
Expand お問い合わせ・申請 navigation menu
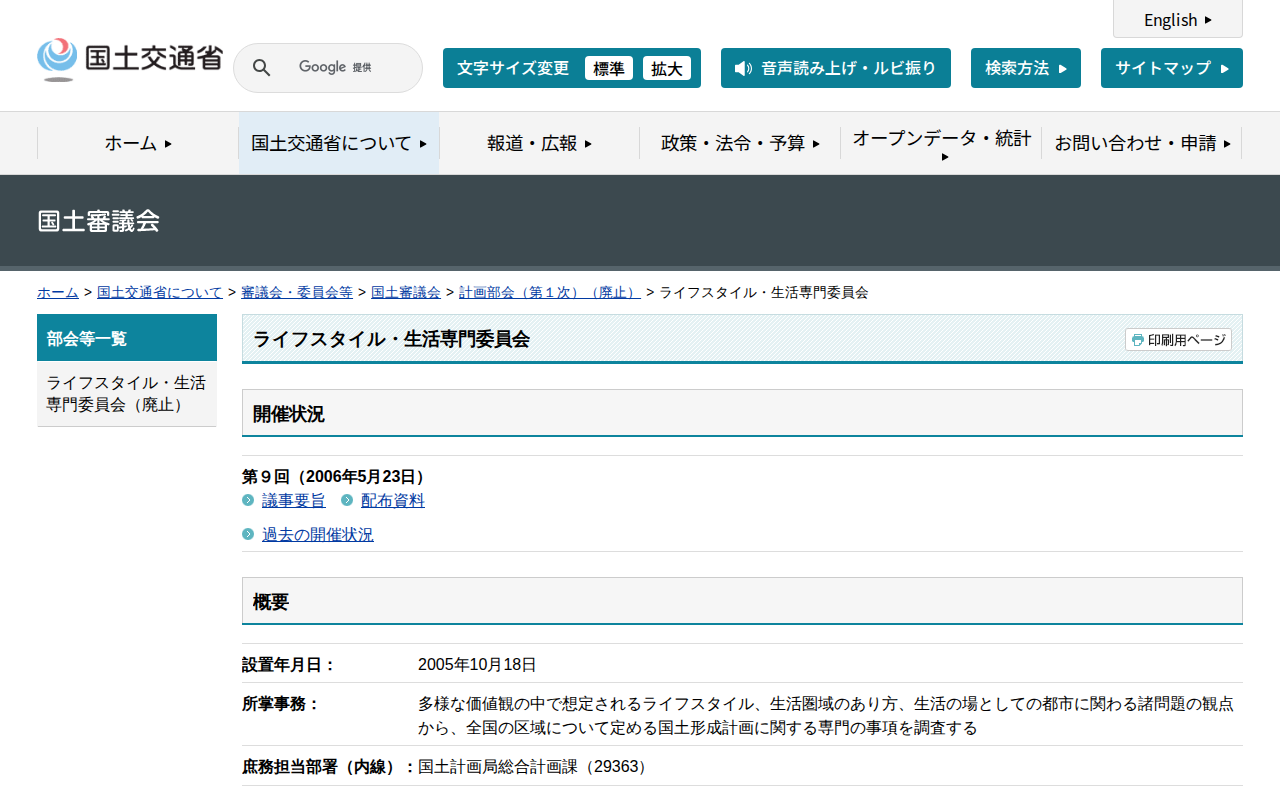tap(1142, 143)
